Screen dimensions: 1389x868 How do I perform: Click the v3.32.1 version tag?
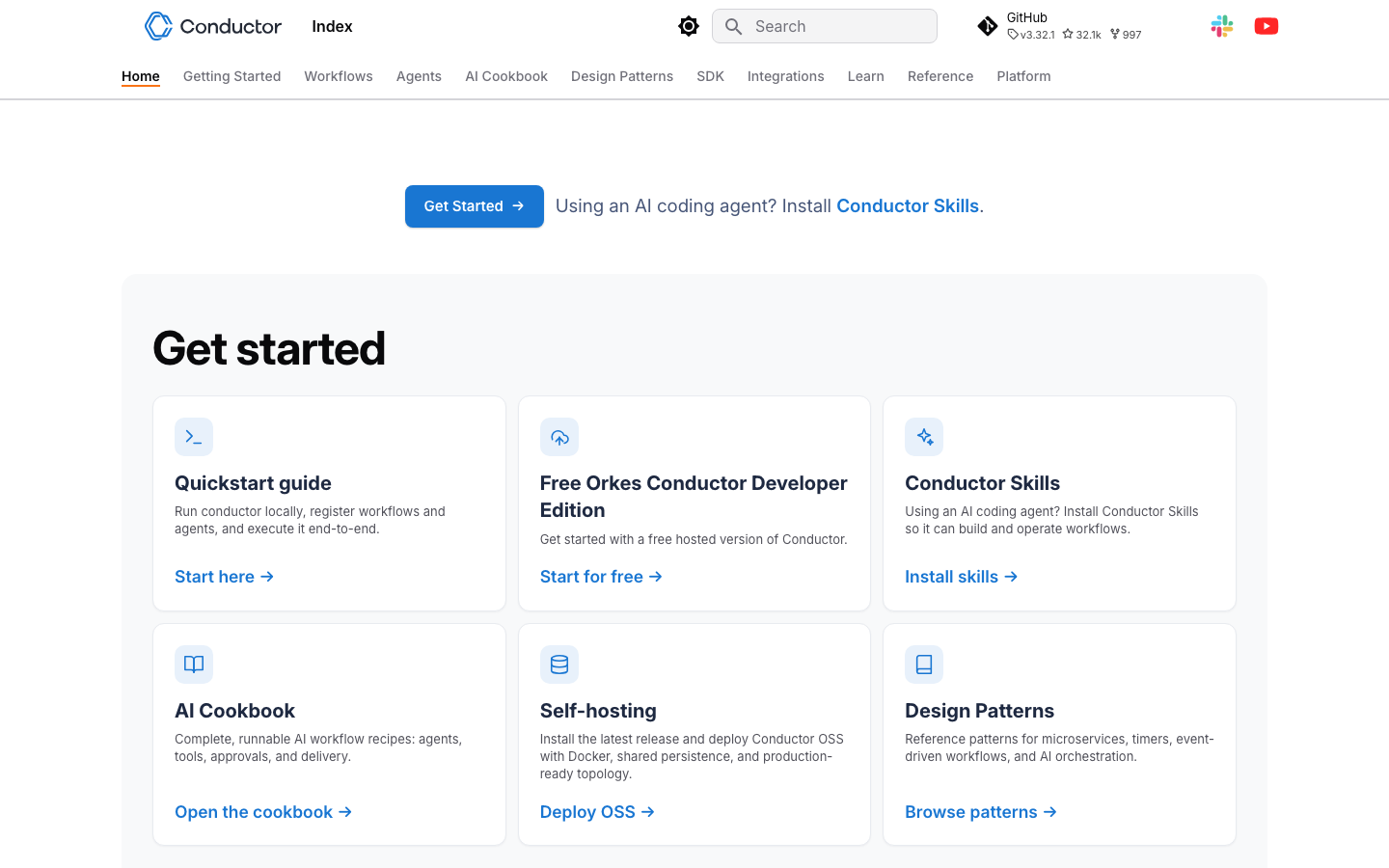tap(1031, 35)
